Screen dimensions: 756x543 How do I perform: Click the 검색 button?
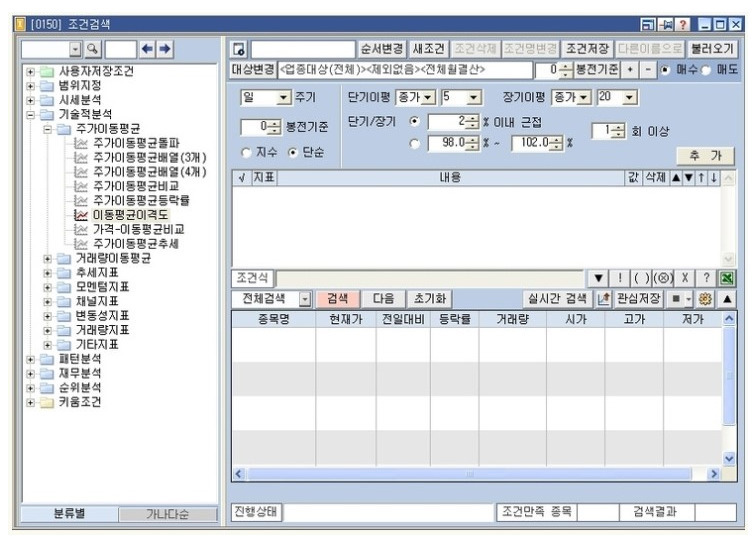pos(338,298)
